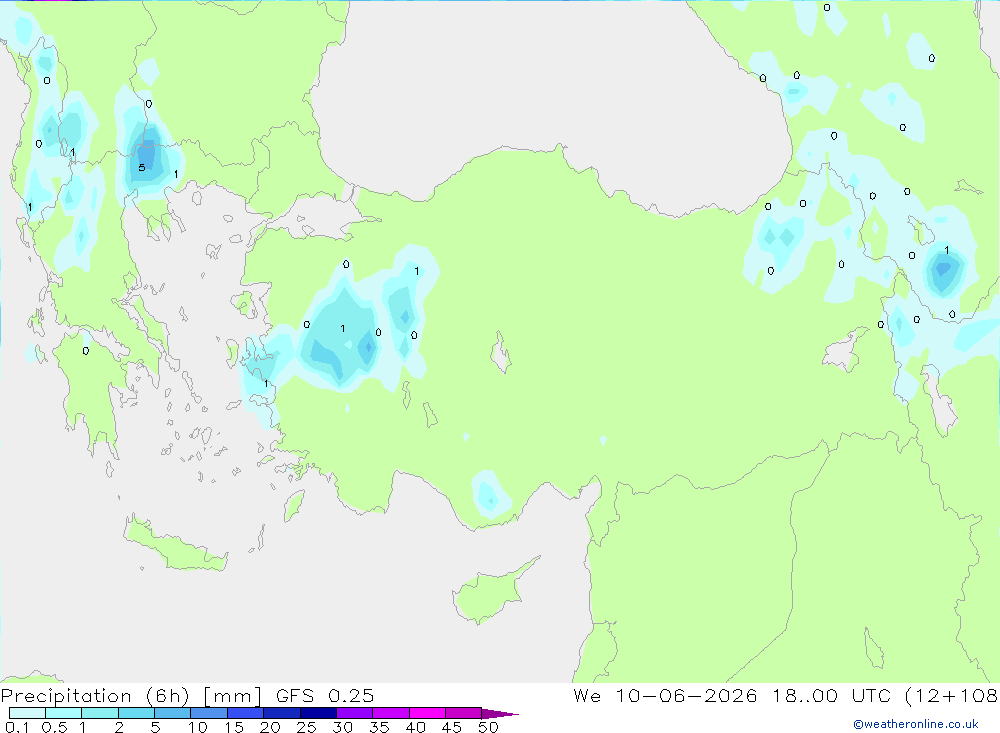This screenshot has height=733, width=1000.
Task: Click the 20–25 mm legend color swatch
Action: (281, 713)
